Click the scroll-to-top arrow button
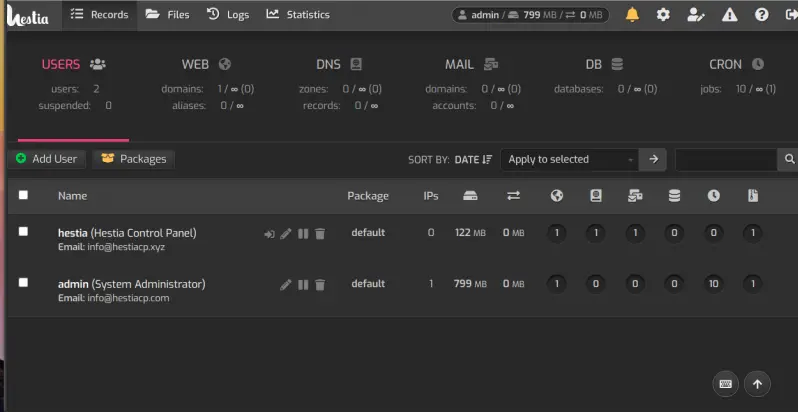 pos(757,384)
